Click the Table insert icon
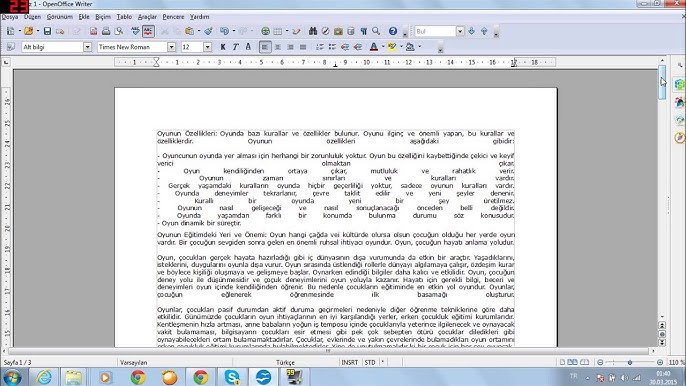Screen dimensions: 686x386 pos(278,32)
